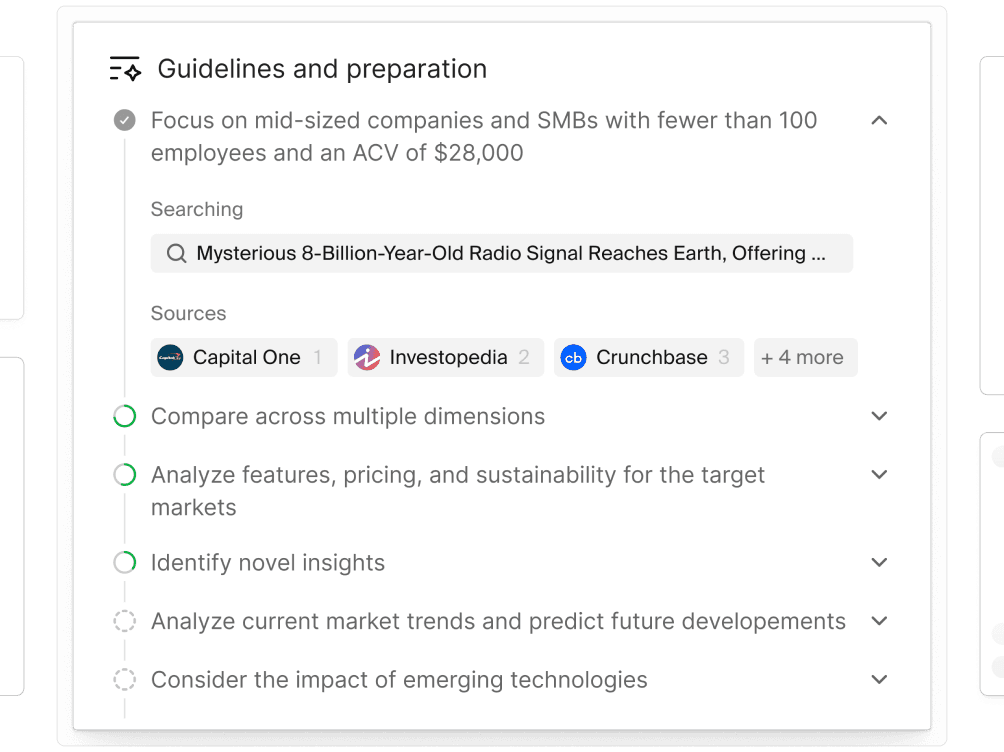The height and width of the screenshot is (752, 1004).
Task: Click the Investopedia logo icon
Action: click(367, 357)
